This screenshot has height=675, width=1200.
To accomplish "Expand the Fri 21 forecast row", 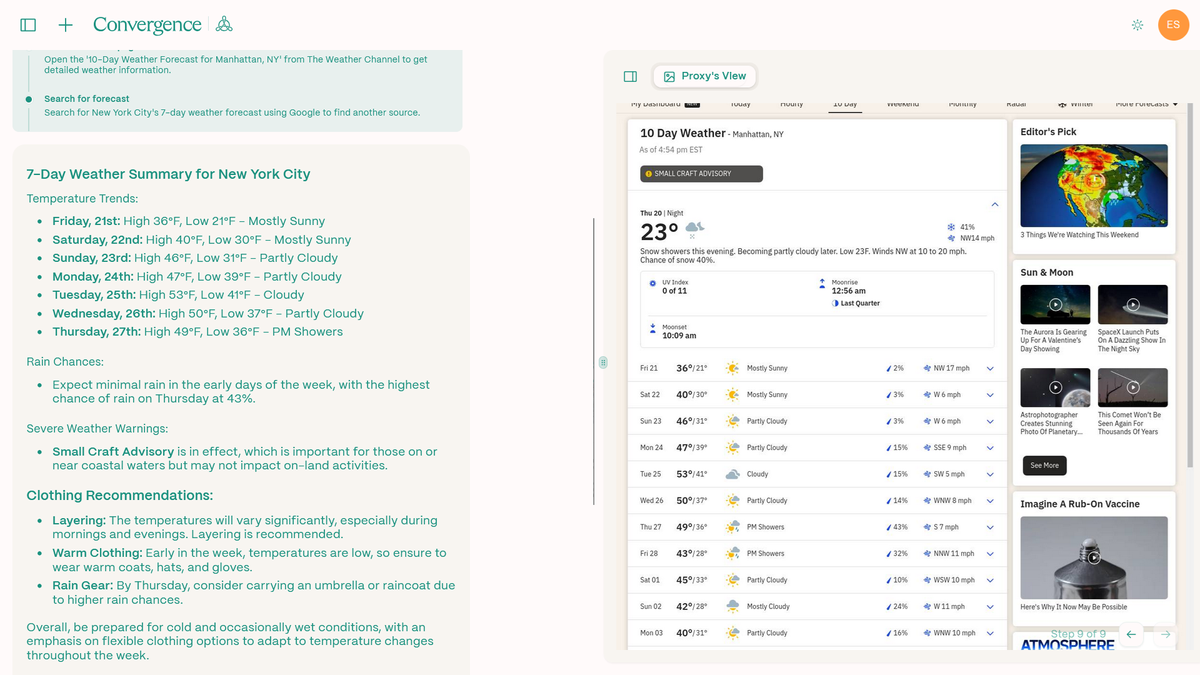I will pyautogui.click(x=990, y=368).
